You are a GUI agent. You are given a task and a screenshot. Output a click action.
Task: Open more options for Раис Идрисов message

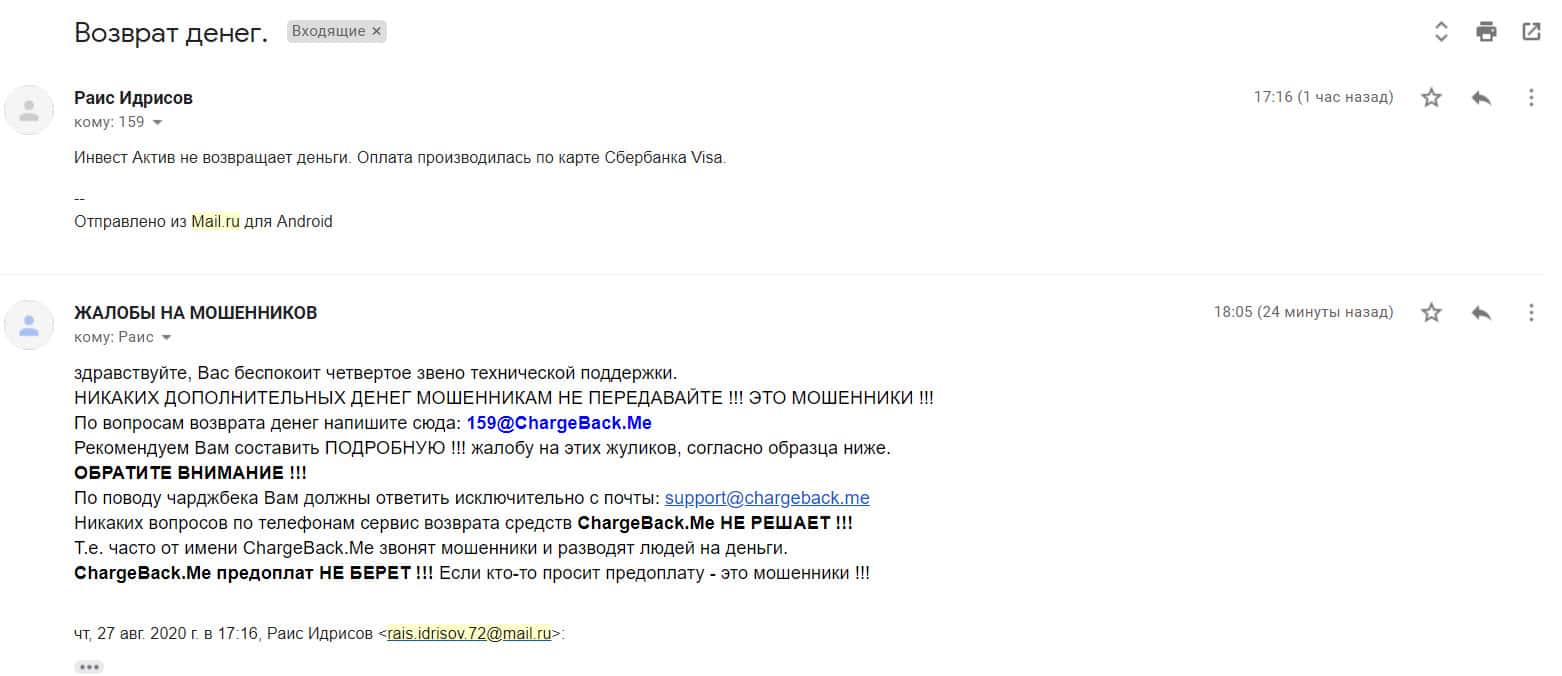(1531, 97)
